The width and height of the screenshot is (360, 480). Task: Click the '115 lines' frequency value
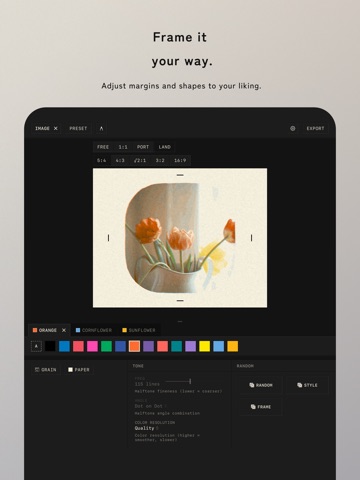[147, 384]
